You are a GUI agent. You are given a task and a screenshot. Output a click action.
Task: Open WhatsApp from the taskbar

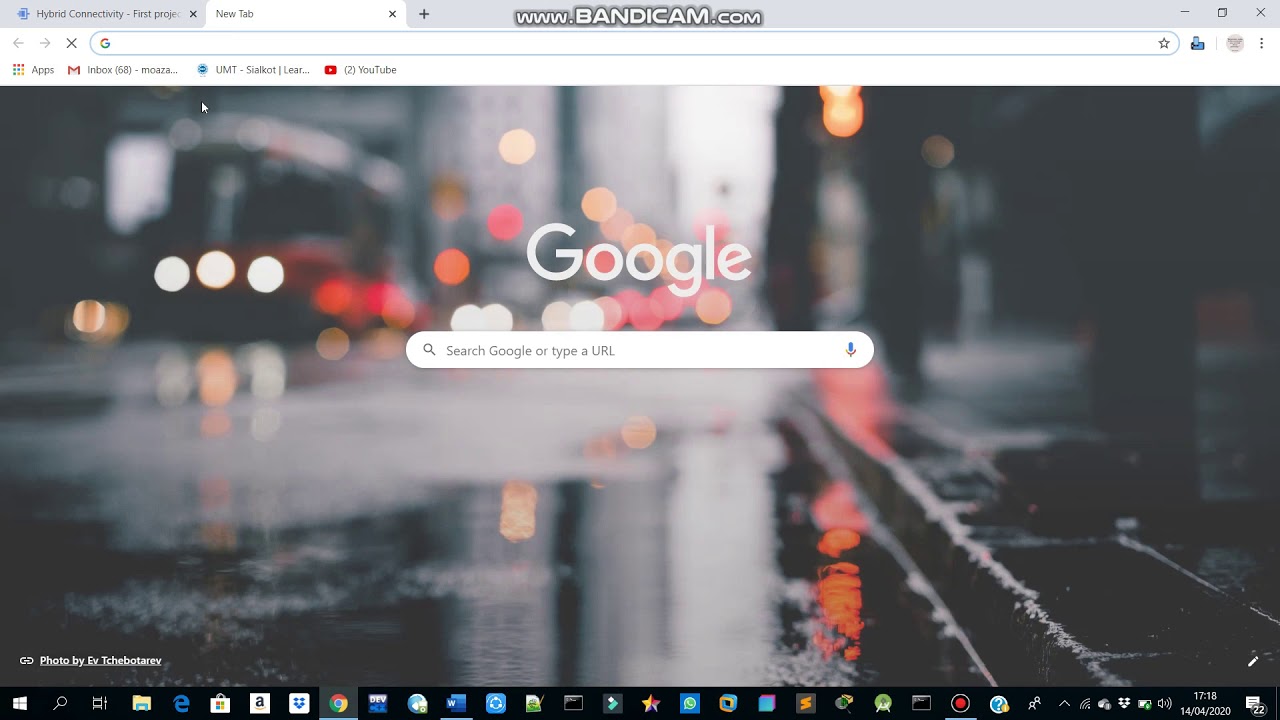690,703
